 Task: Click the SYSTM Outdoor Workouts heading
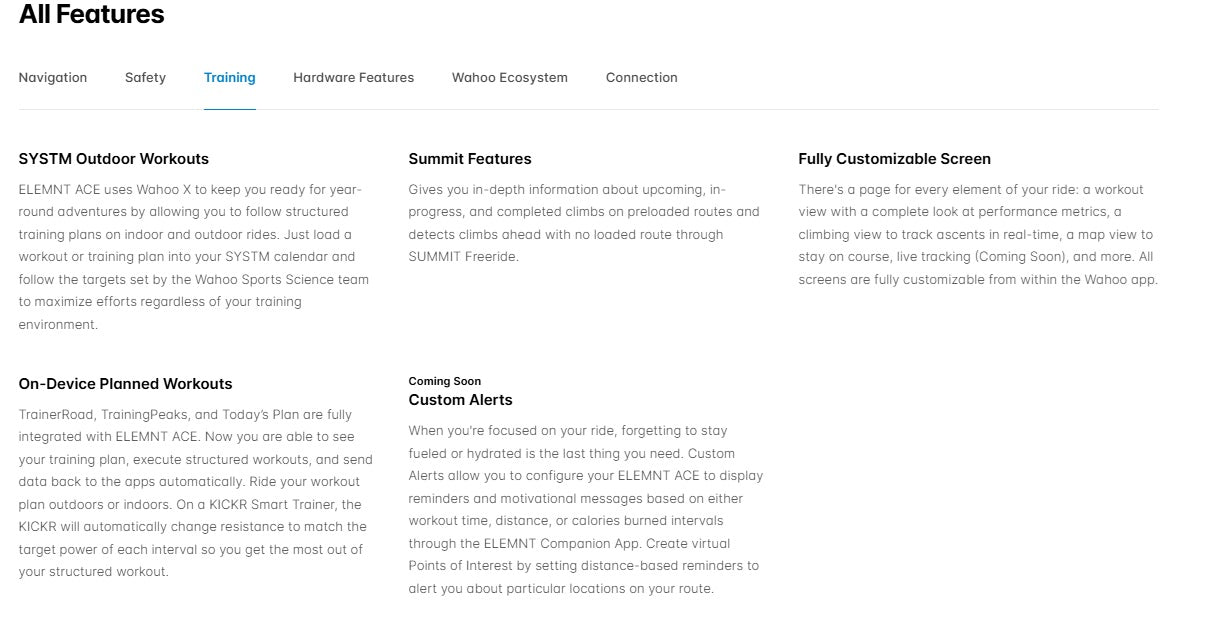pos(113,159)
